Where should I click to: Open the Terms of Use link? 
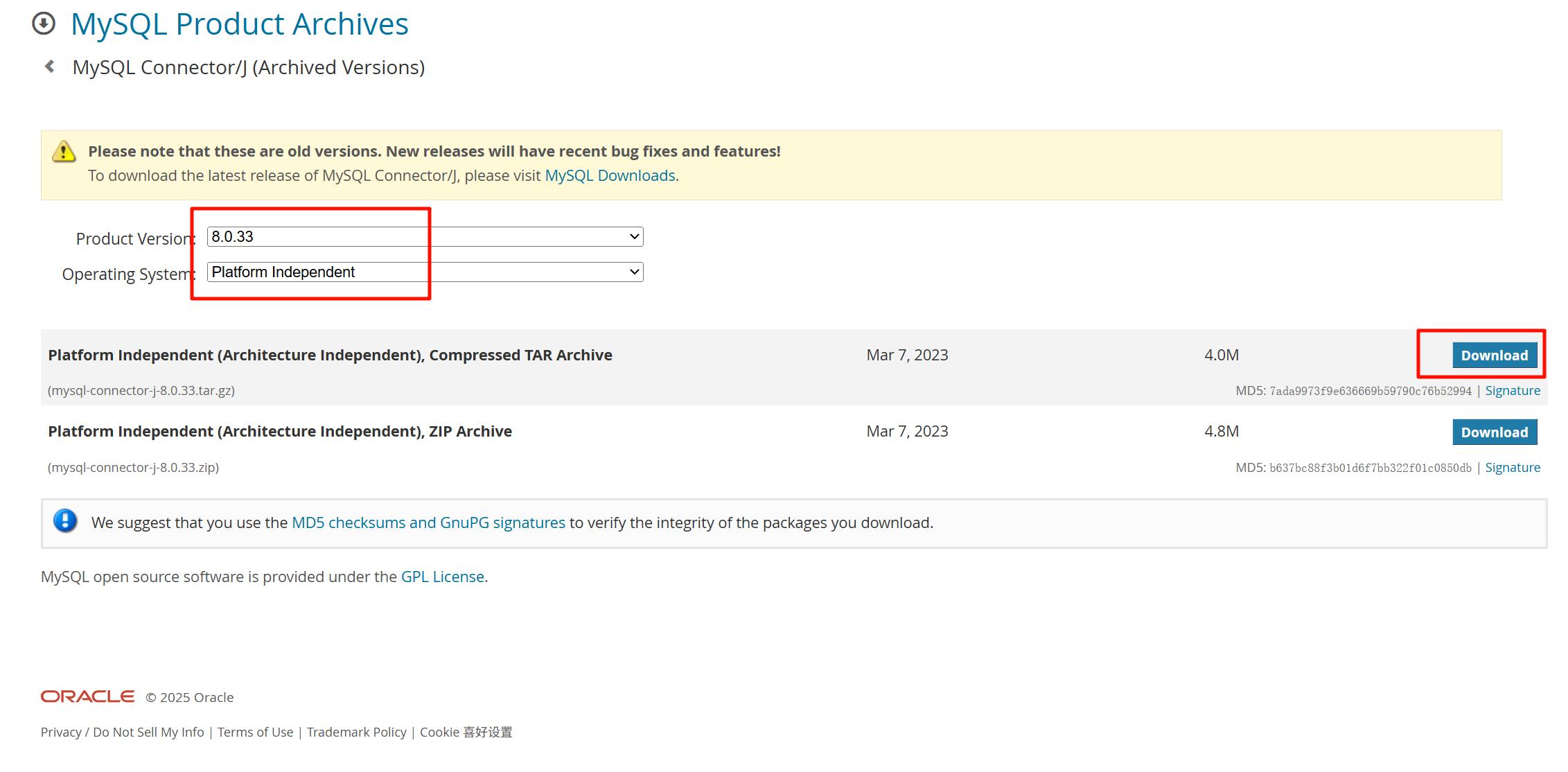[255, 732]
